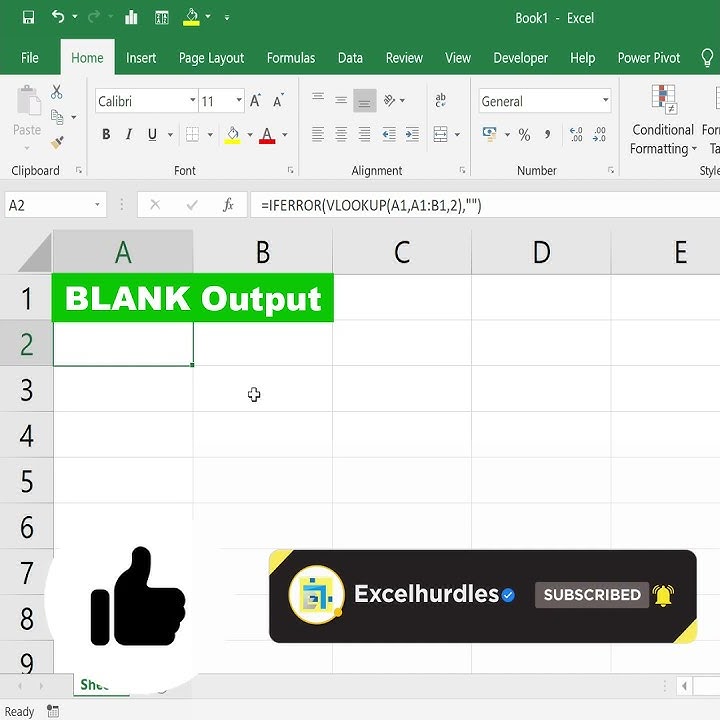Click the chart icon in quick access toolbar
This screenshot has height=720, width=720.
131,17
